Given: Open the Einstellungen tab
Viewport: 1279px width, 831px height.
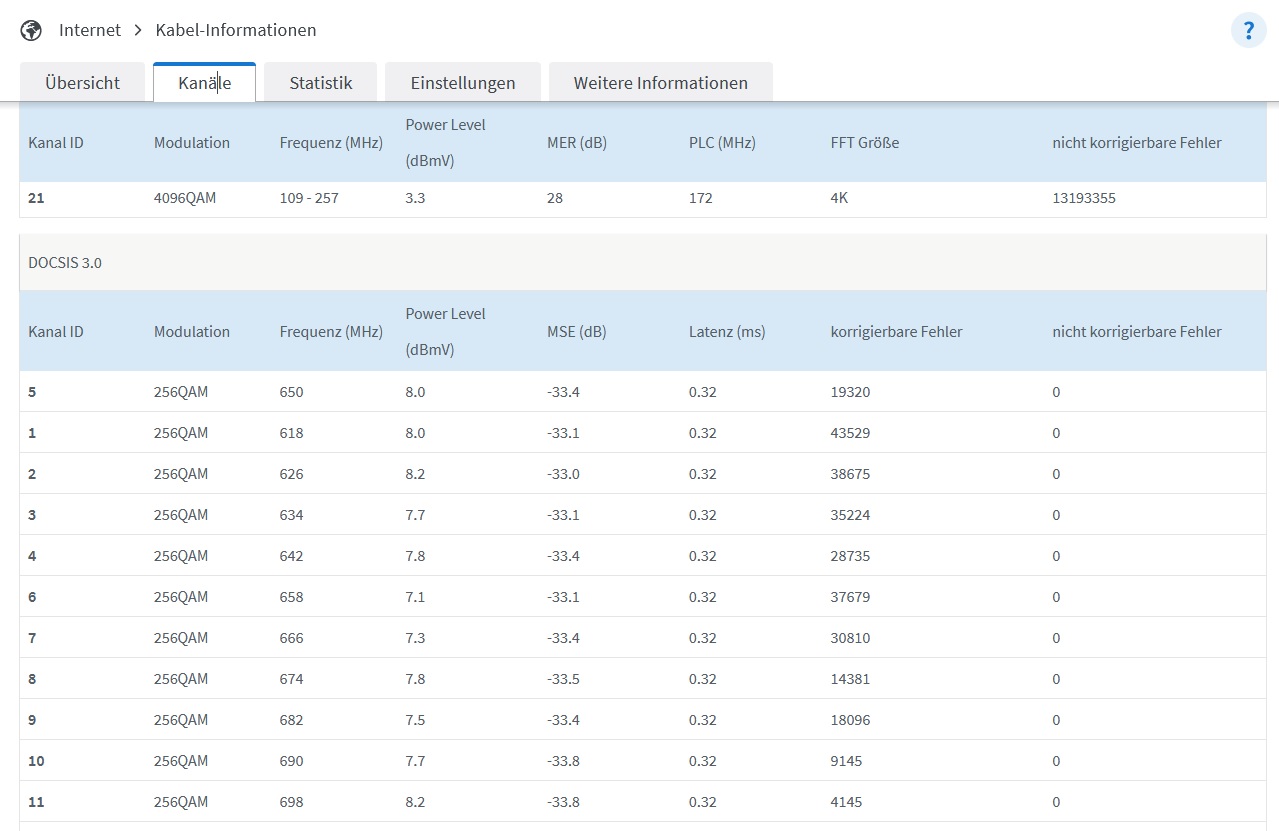Looking at the screenshot, I should point(462,83).
